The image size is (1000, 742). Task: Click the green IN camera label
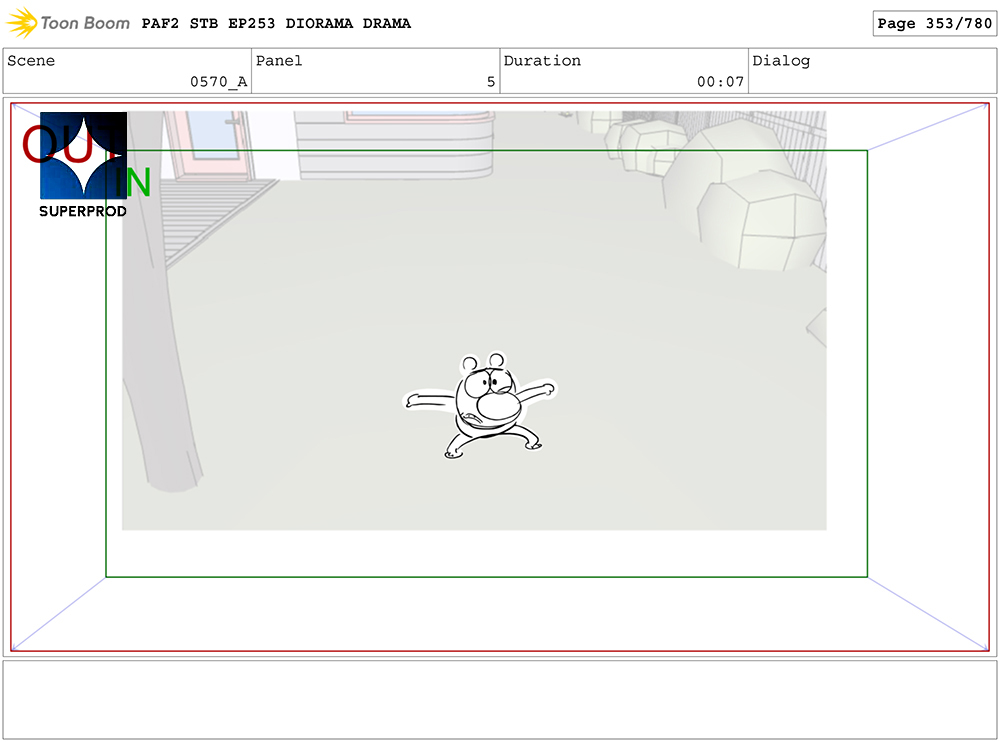133,182
